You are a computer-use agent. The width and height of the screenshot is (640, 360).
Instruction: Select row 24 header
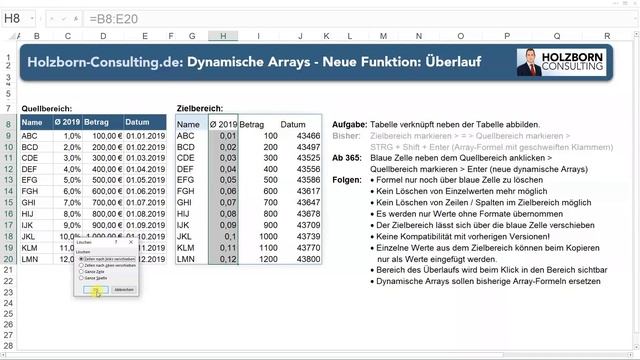pos(8,303)
